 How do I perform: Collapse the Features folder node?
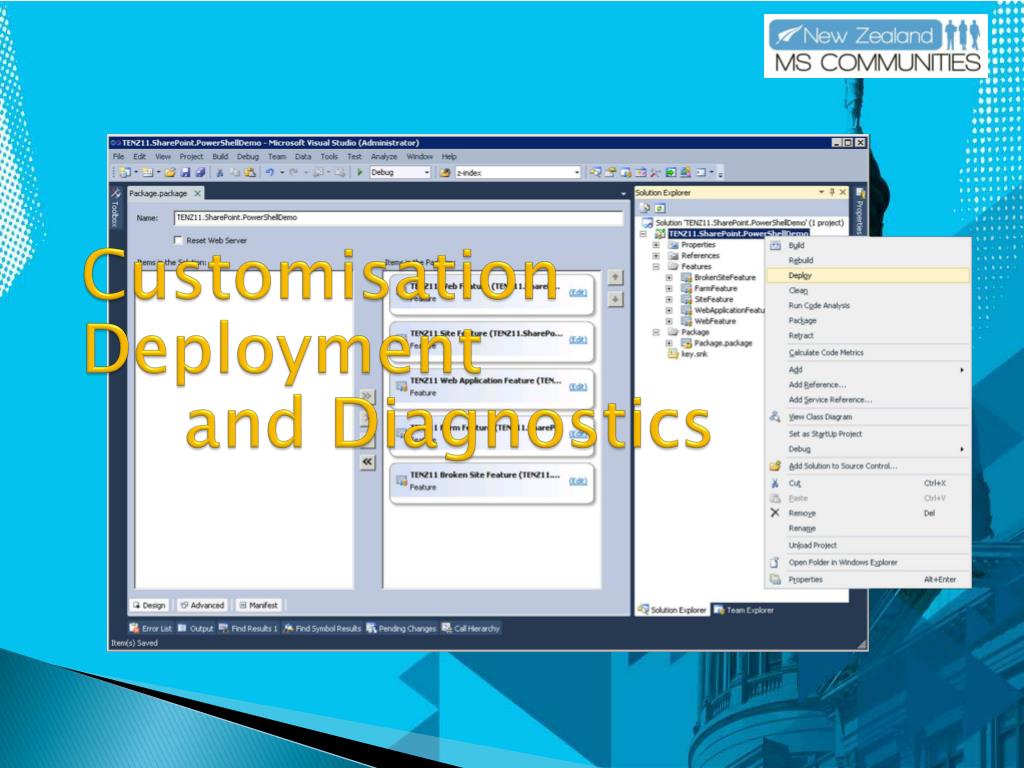tap(656, 266)
